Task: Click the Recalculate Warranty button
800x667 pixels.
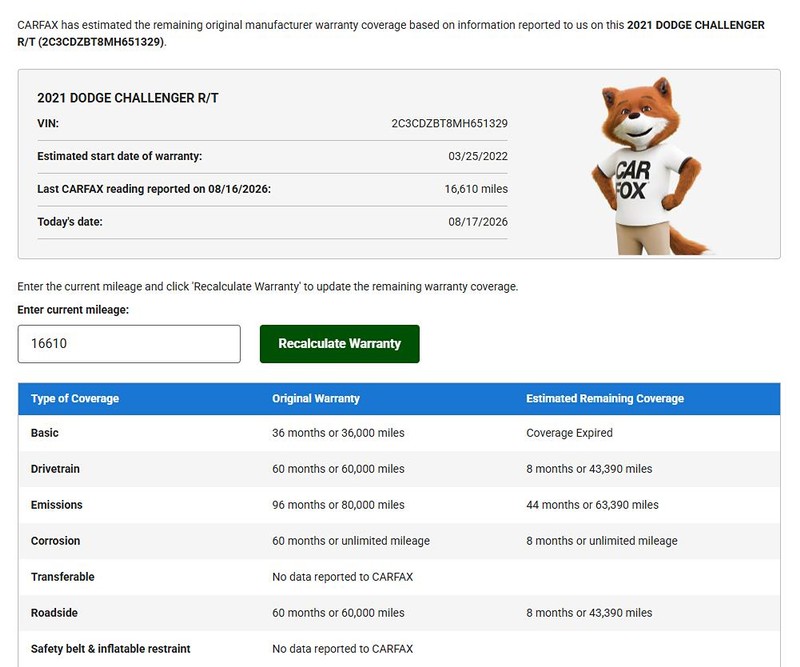Action: 339,344
